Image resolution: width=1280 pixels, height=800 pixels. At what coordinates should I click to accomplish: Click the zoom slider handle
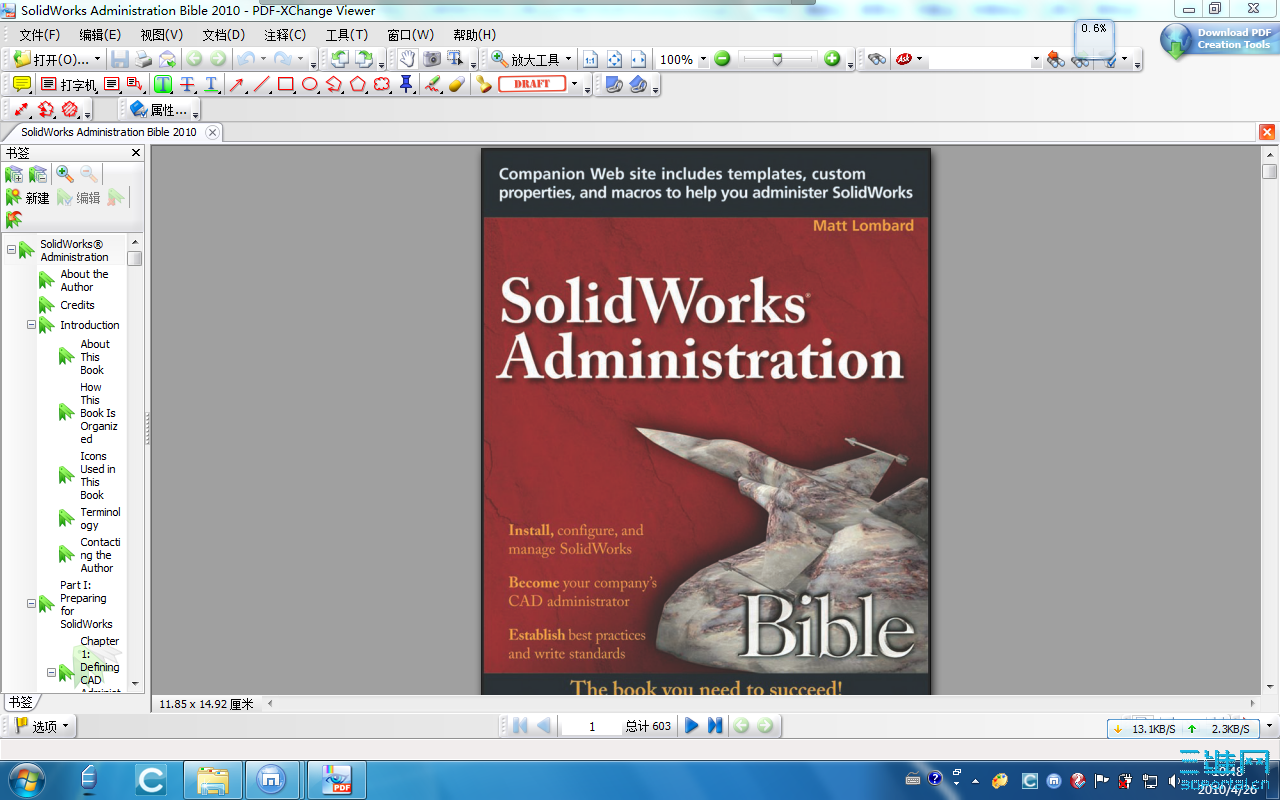point(777,59)
